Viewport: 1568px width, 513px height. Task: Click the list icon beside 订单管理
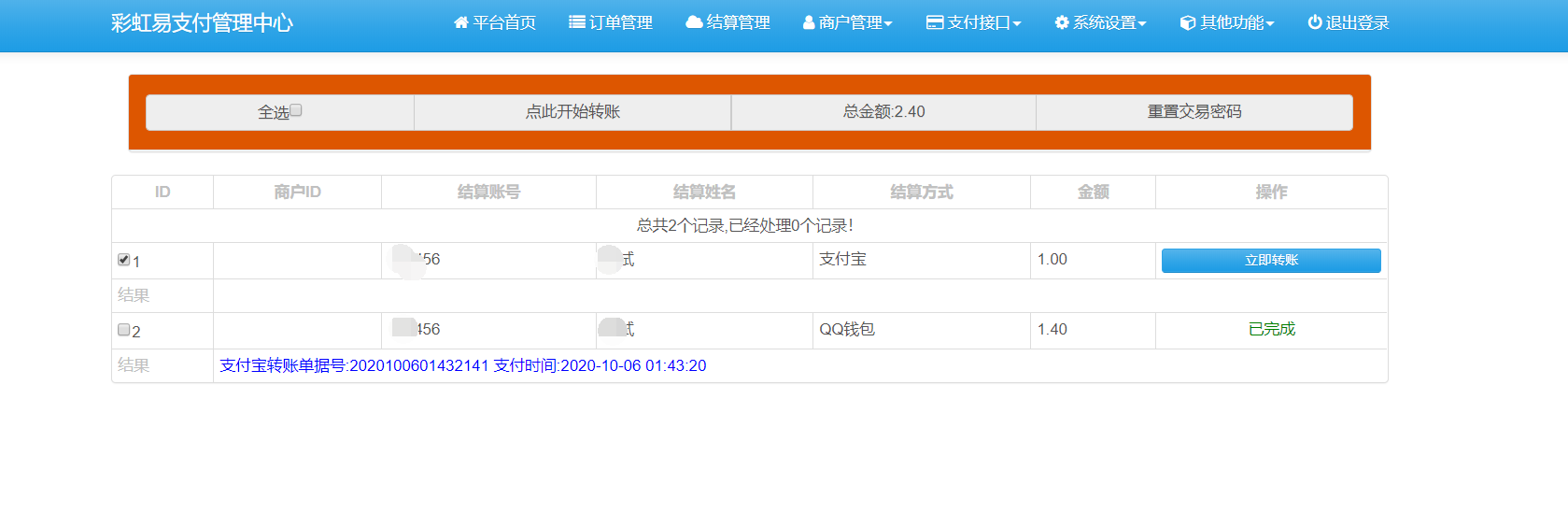coord(577,22)
